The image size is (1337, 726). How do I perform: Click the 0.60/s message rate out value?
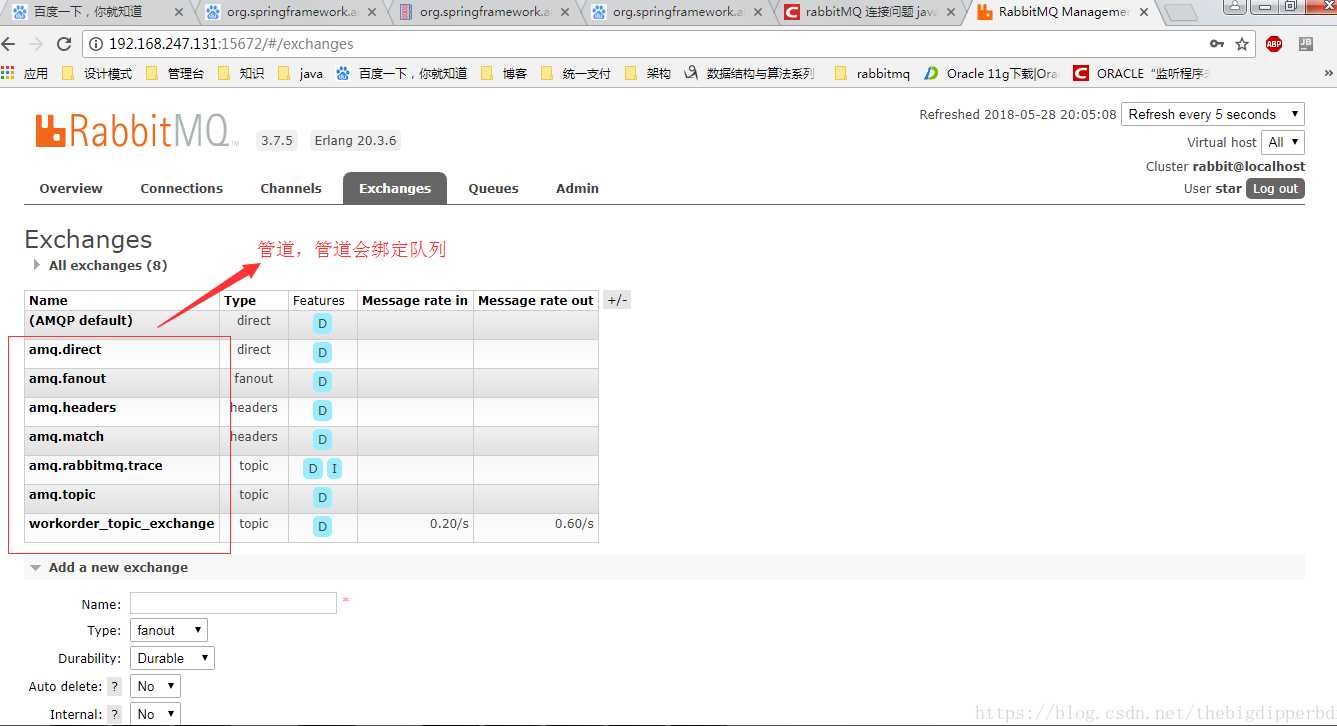point(574,524)
